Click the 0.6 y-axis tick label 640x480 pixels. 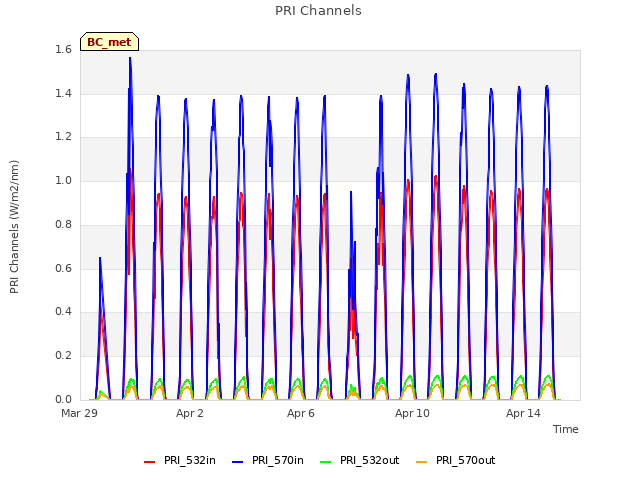pyautogui.click(x=63, y=268)
